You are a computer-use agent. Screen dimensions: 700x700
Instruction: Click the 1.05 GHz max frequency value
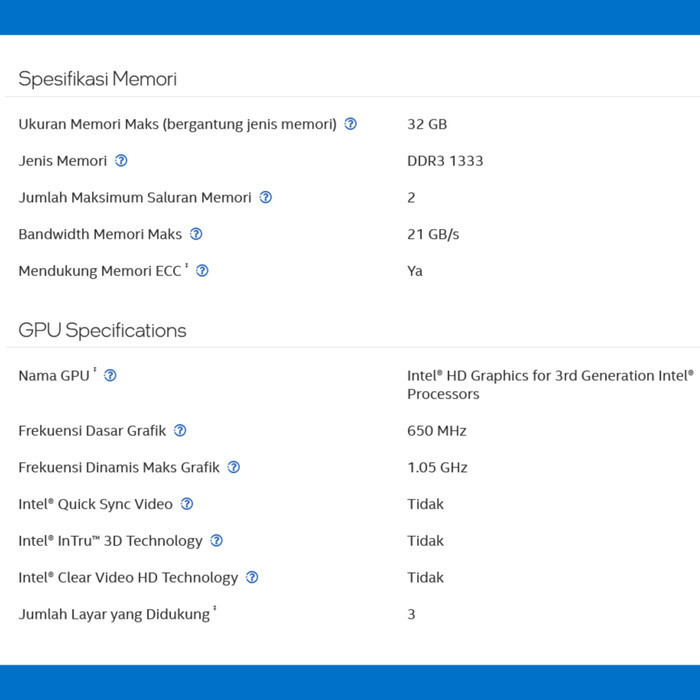(x=437, y=467)
